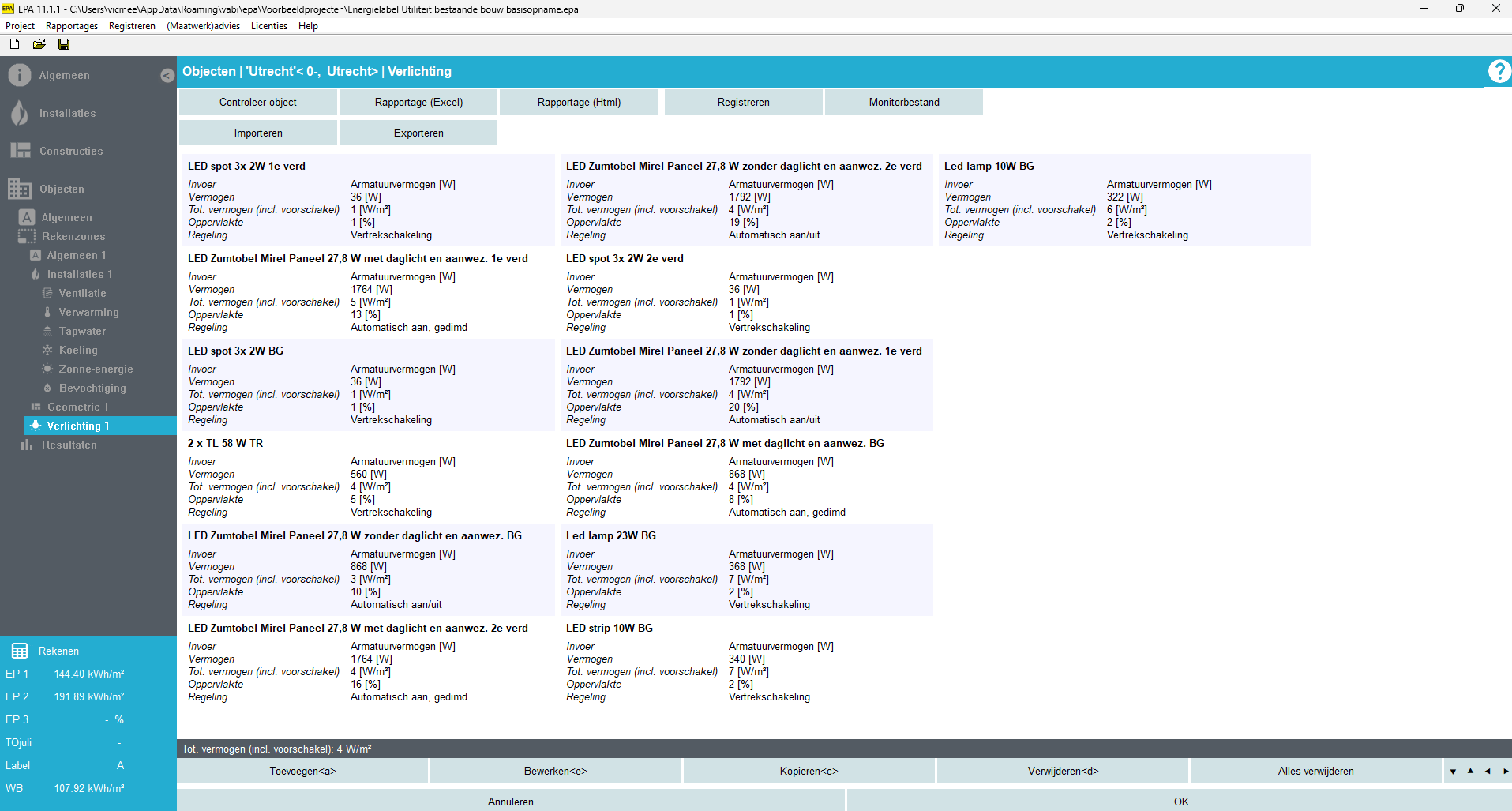Click the right arrow in bottom bar
Screen dimensions: 1512x811
(1505, 772)
